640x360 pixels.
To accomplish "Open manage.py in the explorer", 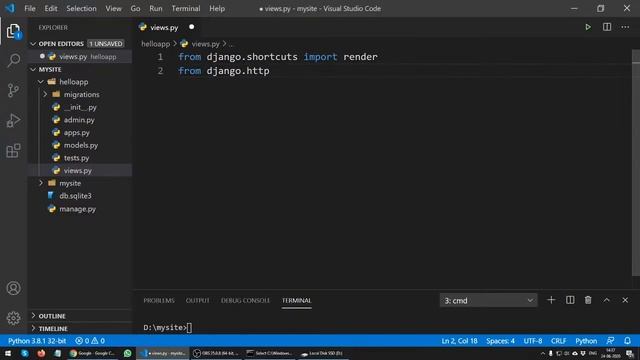I will click(x=78, y=209).
